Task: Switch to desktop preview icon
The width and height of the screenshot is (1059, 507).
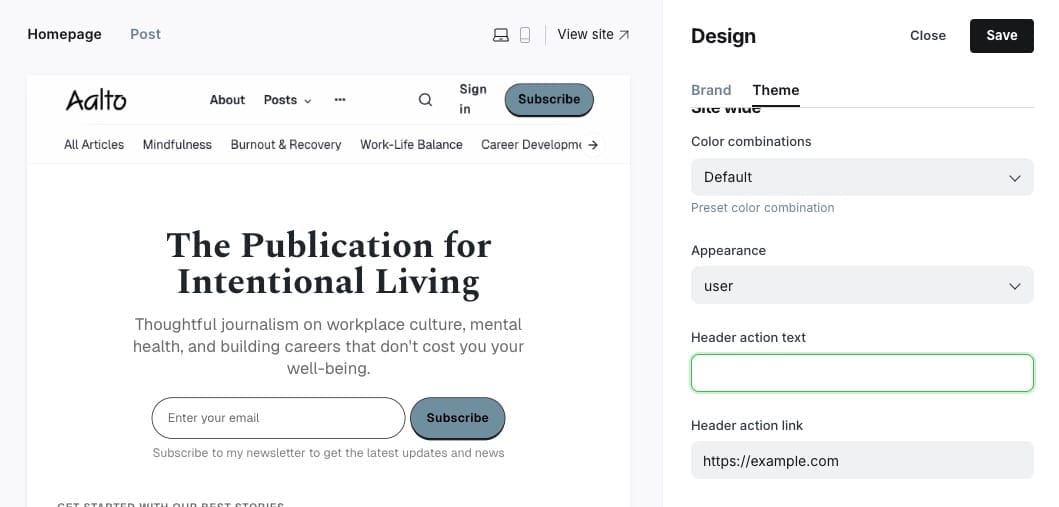Action: click(x=501, y=35)
